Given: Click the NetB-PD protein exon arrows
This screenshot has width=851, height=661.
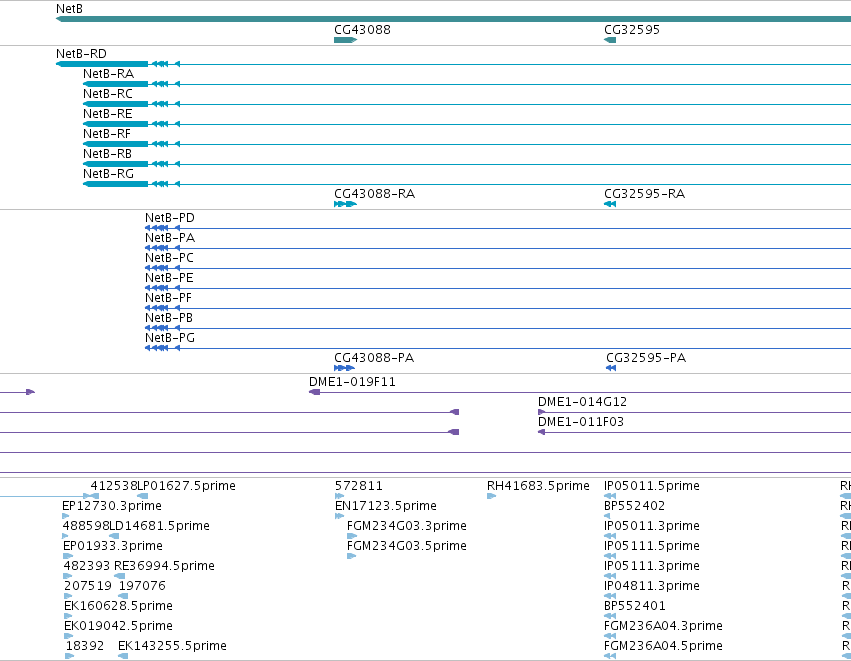Looking at the screenshot, I should coord(162,228).
